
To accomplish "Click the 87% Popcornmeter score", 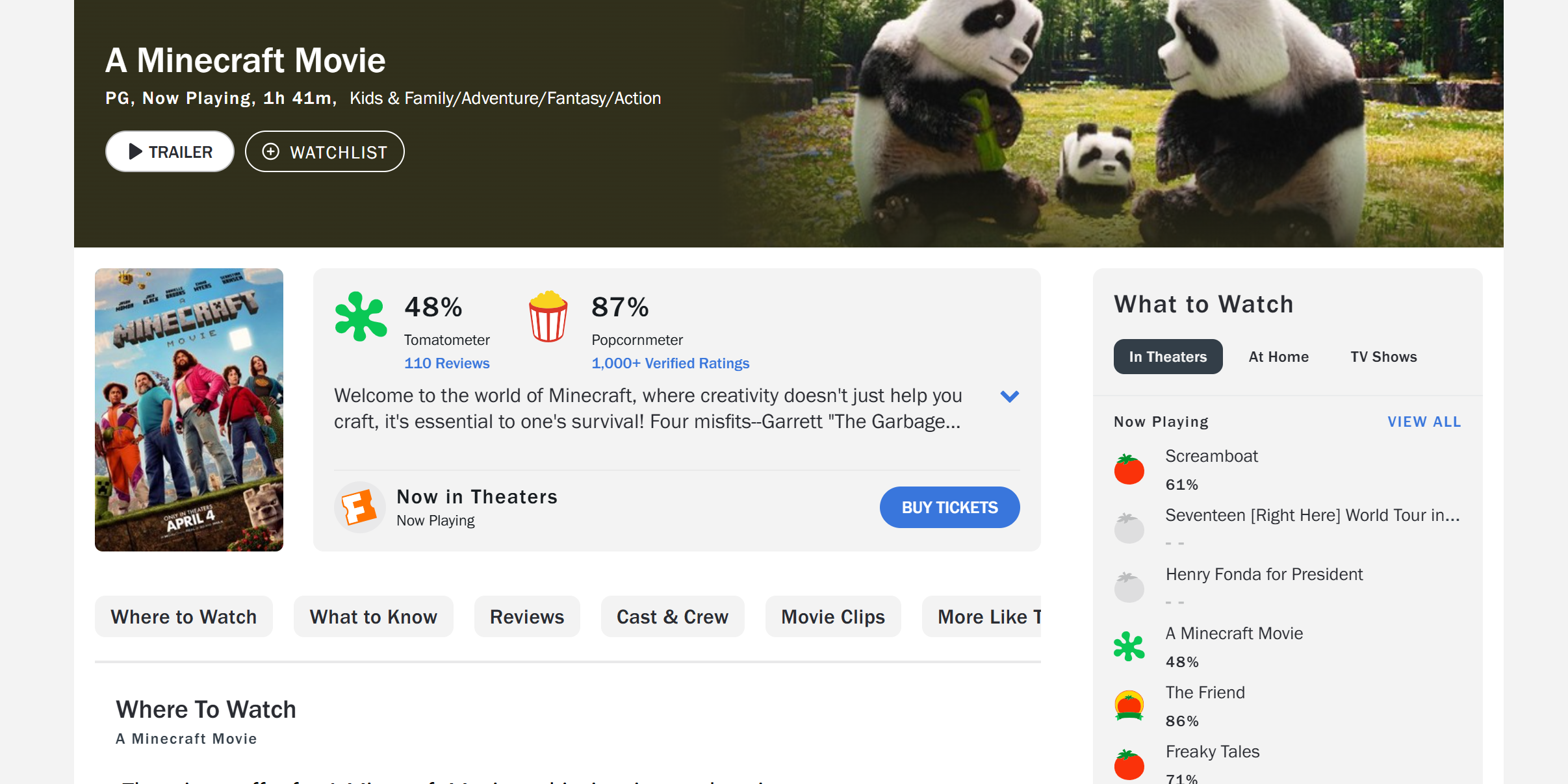I will point(620,307).
